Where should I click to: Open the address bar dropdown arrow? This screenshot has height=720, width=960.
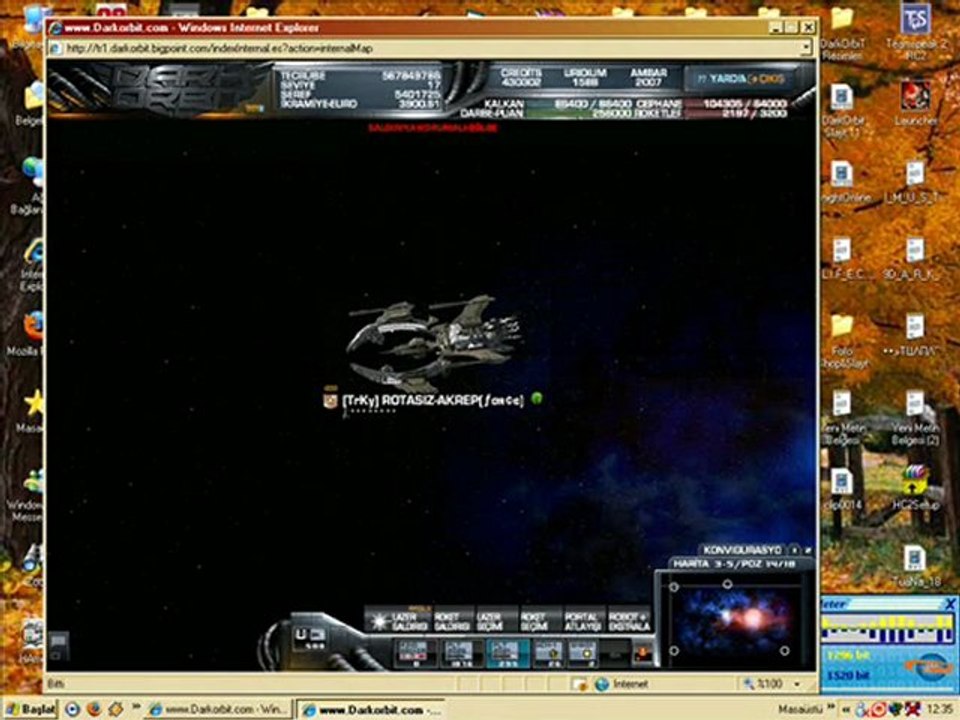coord(806,48)
